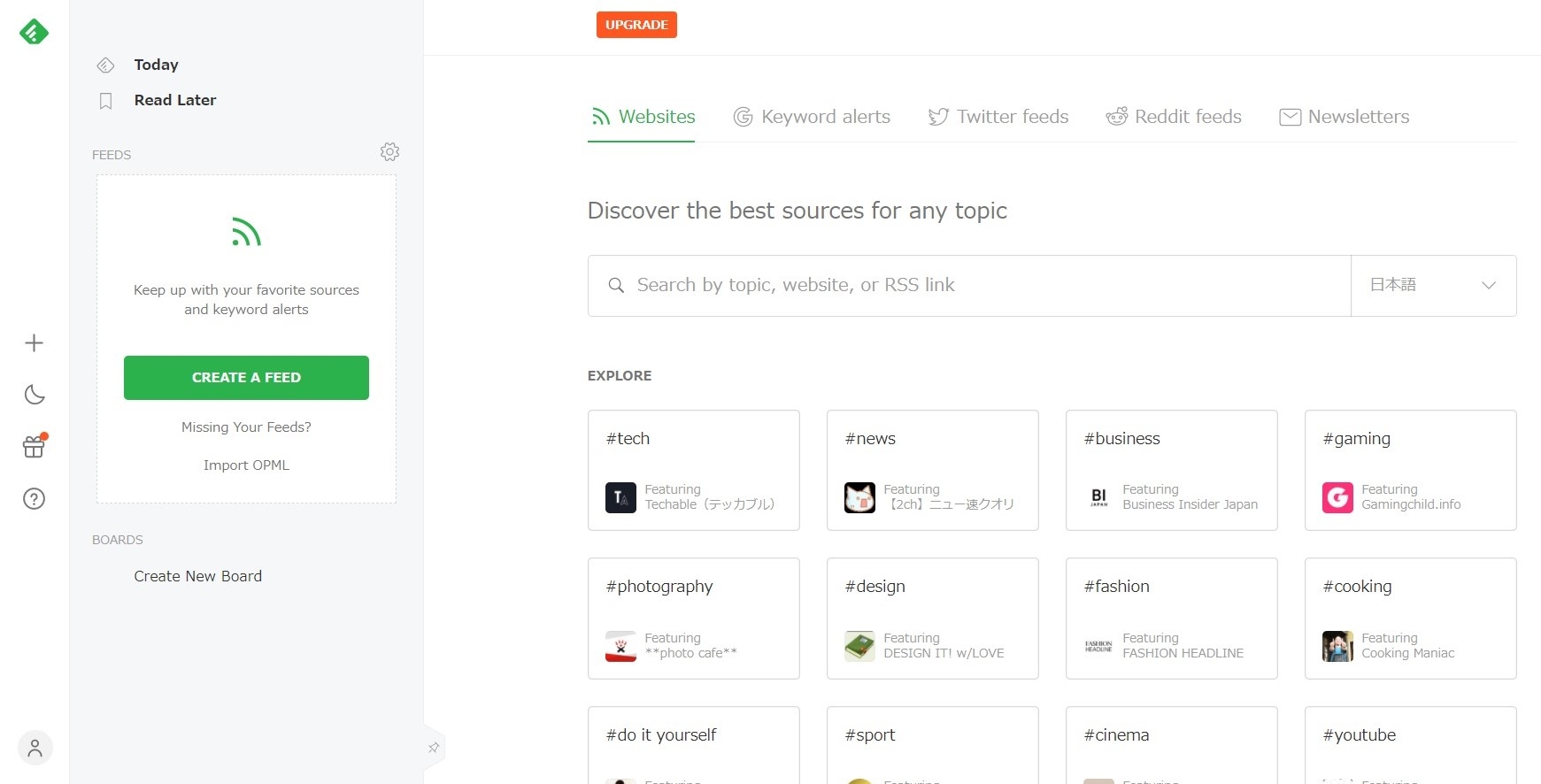Click the Import OPML link
The image size is (1541, 784).
(x=246, y=465)
